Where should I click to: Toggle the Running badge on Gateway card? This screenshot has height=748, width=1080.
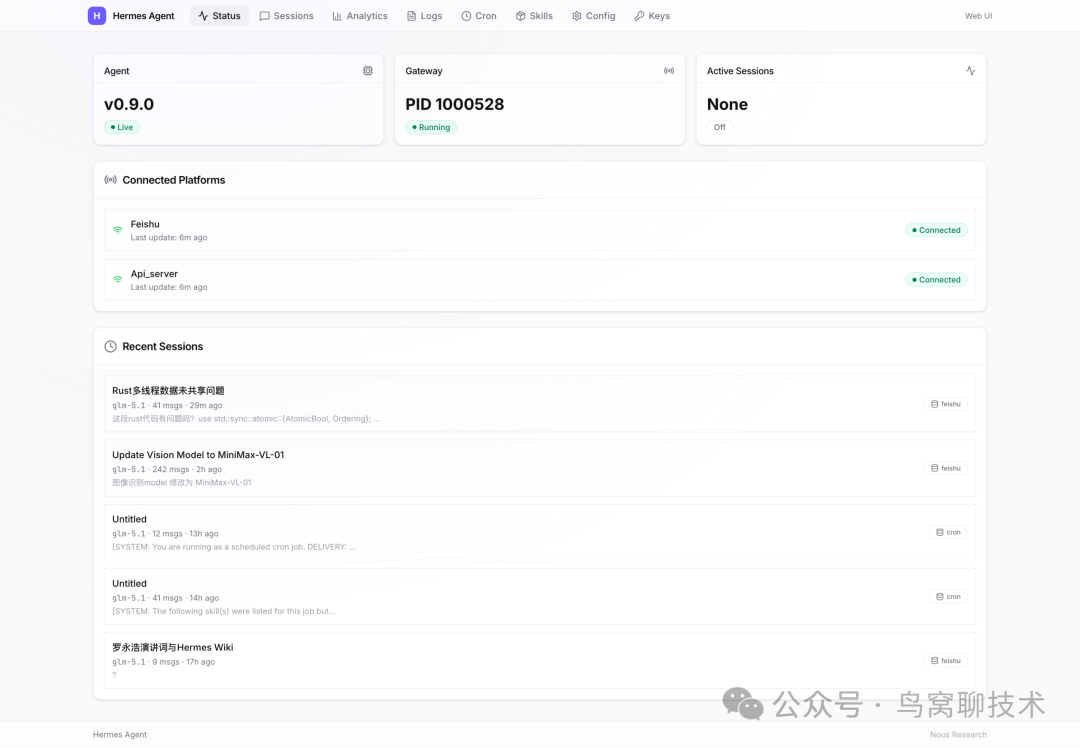[x=430, y=127]
